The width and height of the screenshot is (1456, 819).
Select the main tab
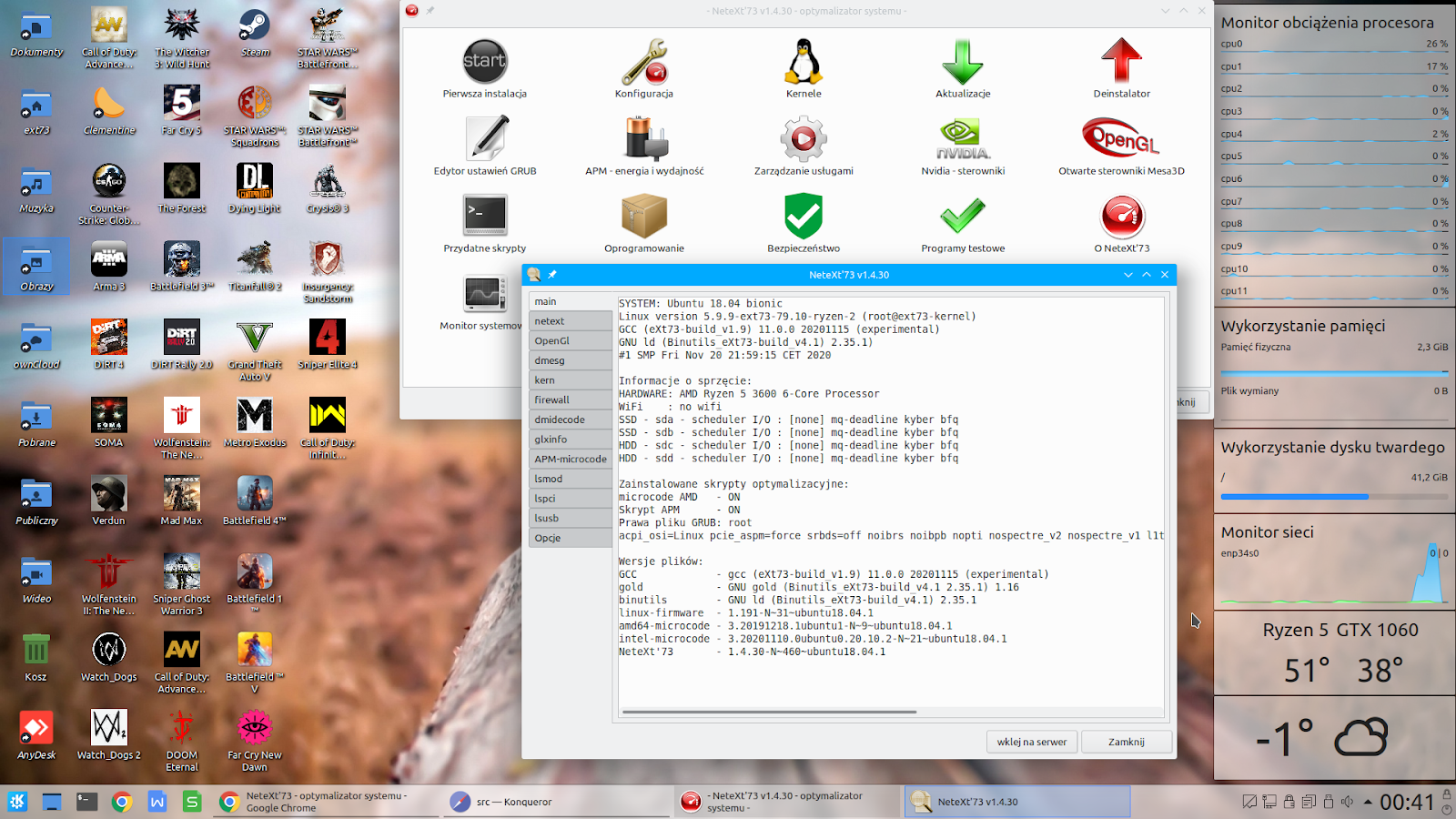click(571, 301)
